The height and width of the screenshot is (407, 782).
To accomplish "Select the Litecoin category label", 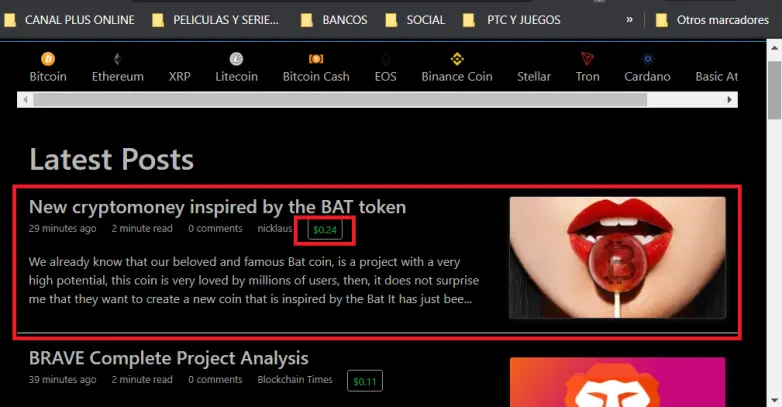I will (x=236, y=76).
